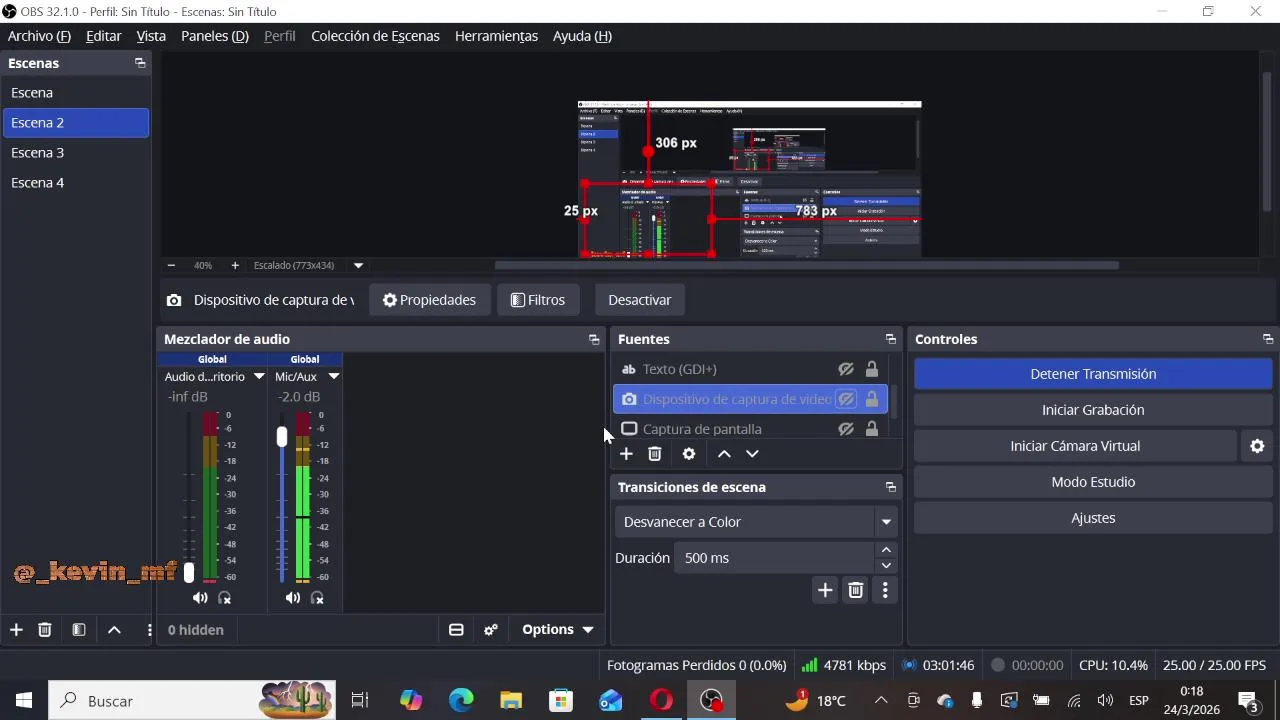The width and height of the screenshot is (1280, 720).
Task: Toggle Mic/Aux monitoring headphone icon
Action: click(x=317, y=598)
